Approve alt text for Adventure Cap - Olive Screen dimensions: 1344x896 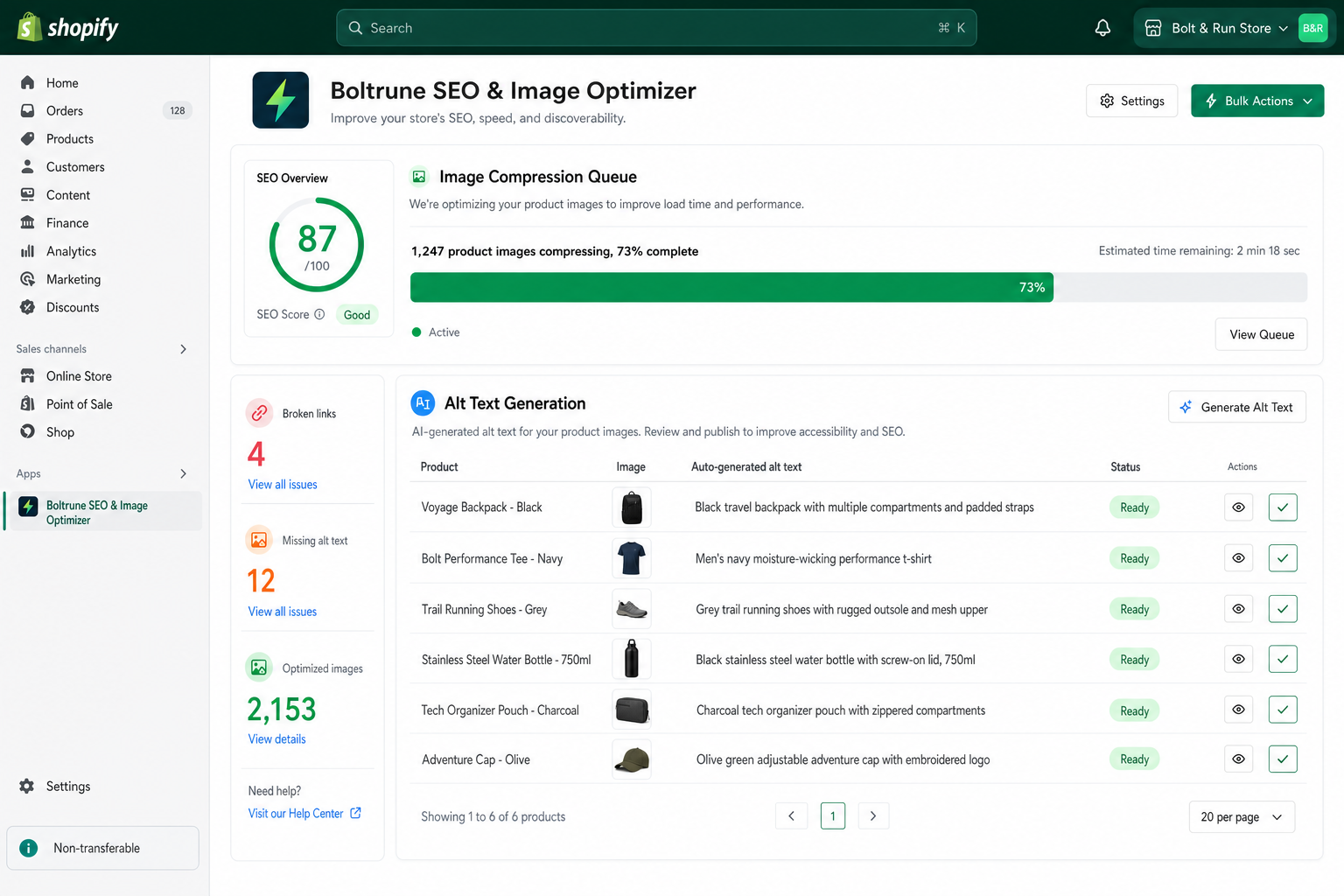[1282, 759]
